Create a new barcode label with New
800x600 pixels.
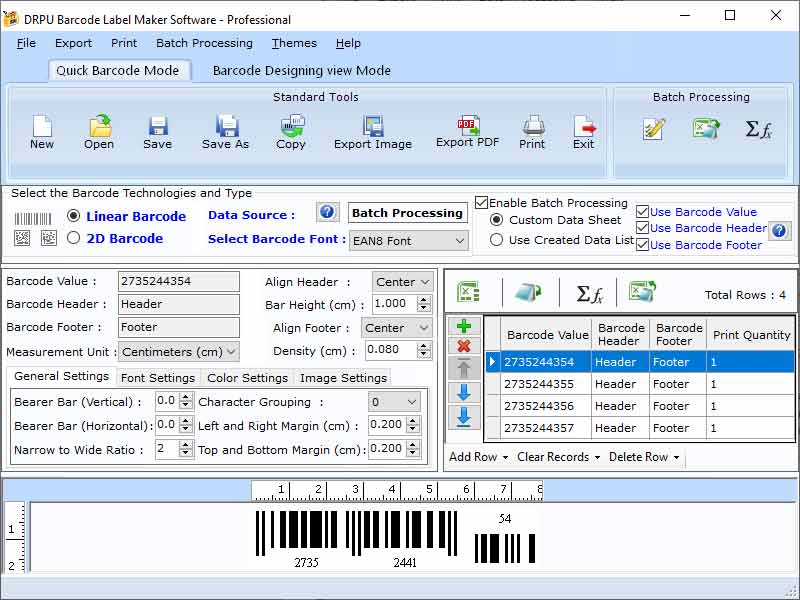click(41, 131)
